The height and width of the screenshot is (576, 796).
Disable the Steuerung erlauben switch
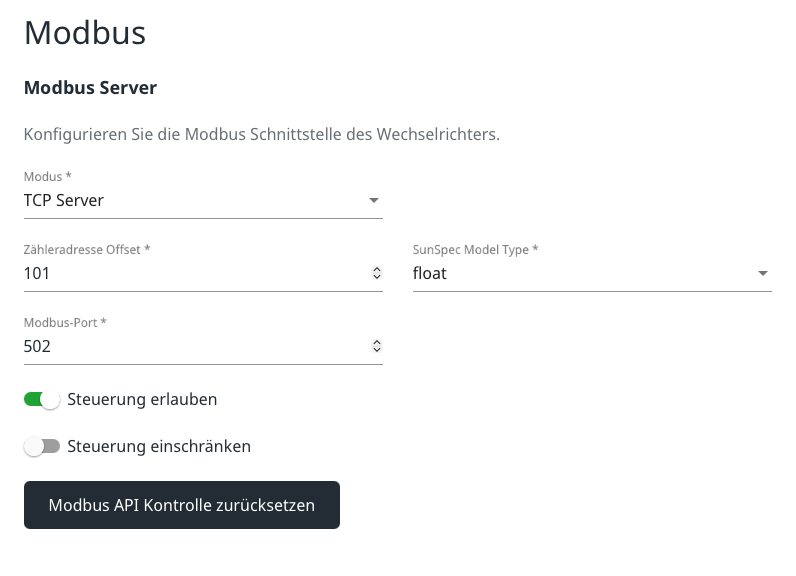pos(42,400)
